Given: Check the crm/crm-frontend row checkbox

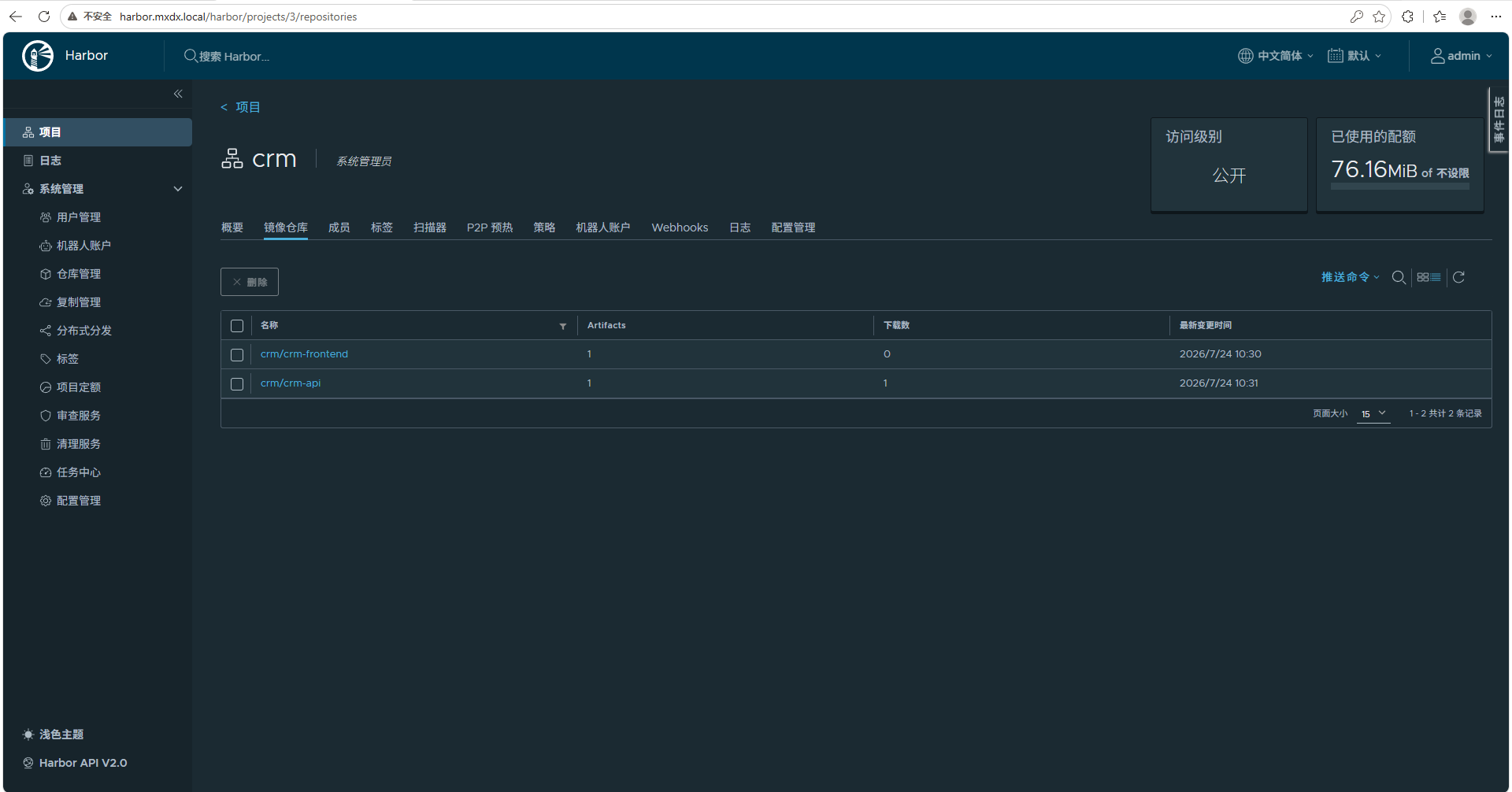Looking at the screenshot, I should 237,355.
